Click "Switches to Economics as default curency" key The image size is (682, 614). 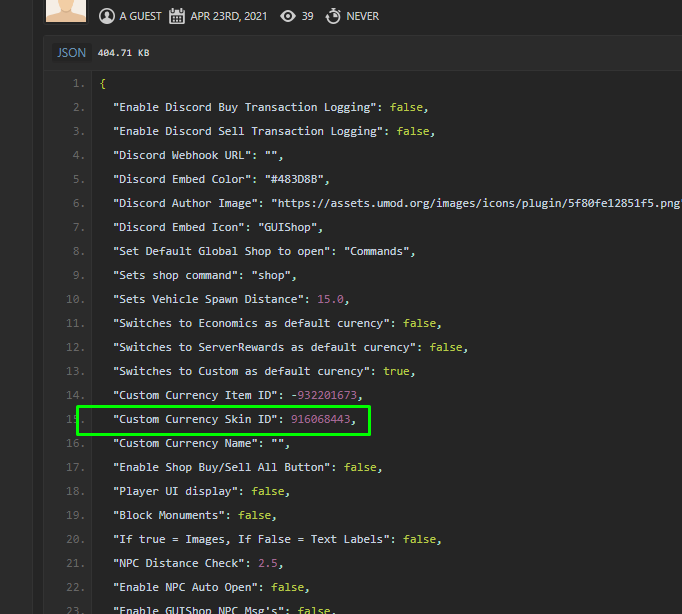coord(251,323)
